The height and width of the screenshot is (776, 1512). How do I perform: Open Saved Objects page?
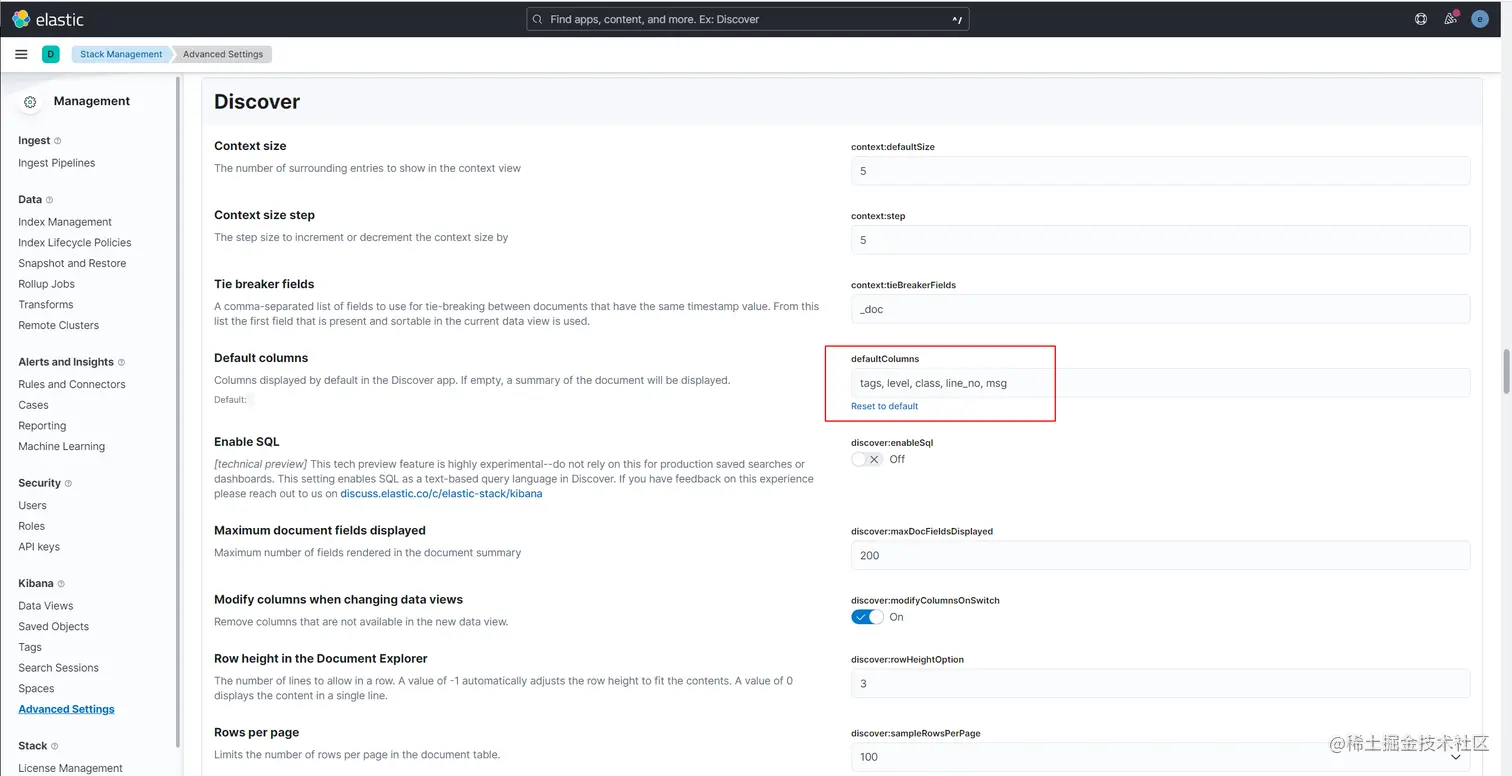click(x=54, y=626)
